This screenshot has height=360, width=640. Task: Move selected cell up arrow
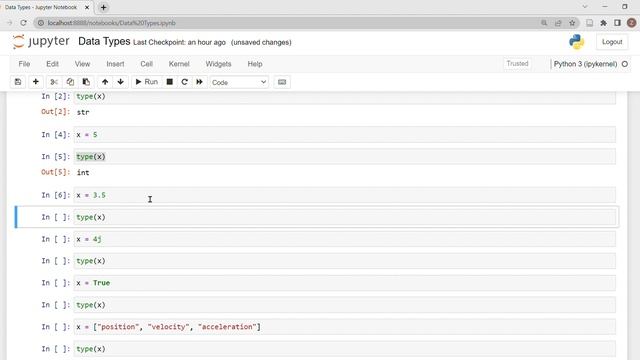[105, 82]
